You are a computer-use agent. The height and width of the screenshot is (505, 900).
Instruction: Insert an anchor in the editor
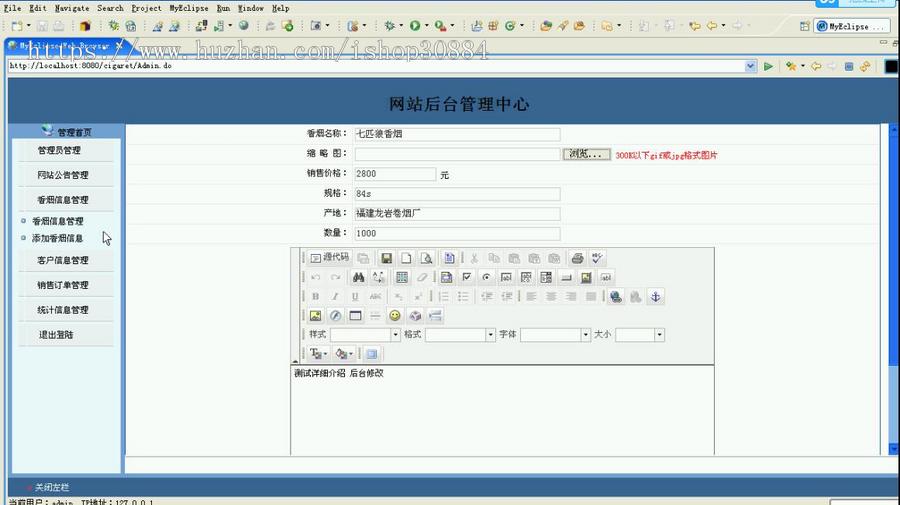coord(655,297)
